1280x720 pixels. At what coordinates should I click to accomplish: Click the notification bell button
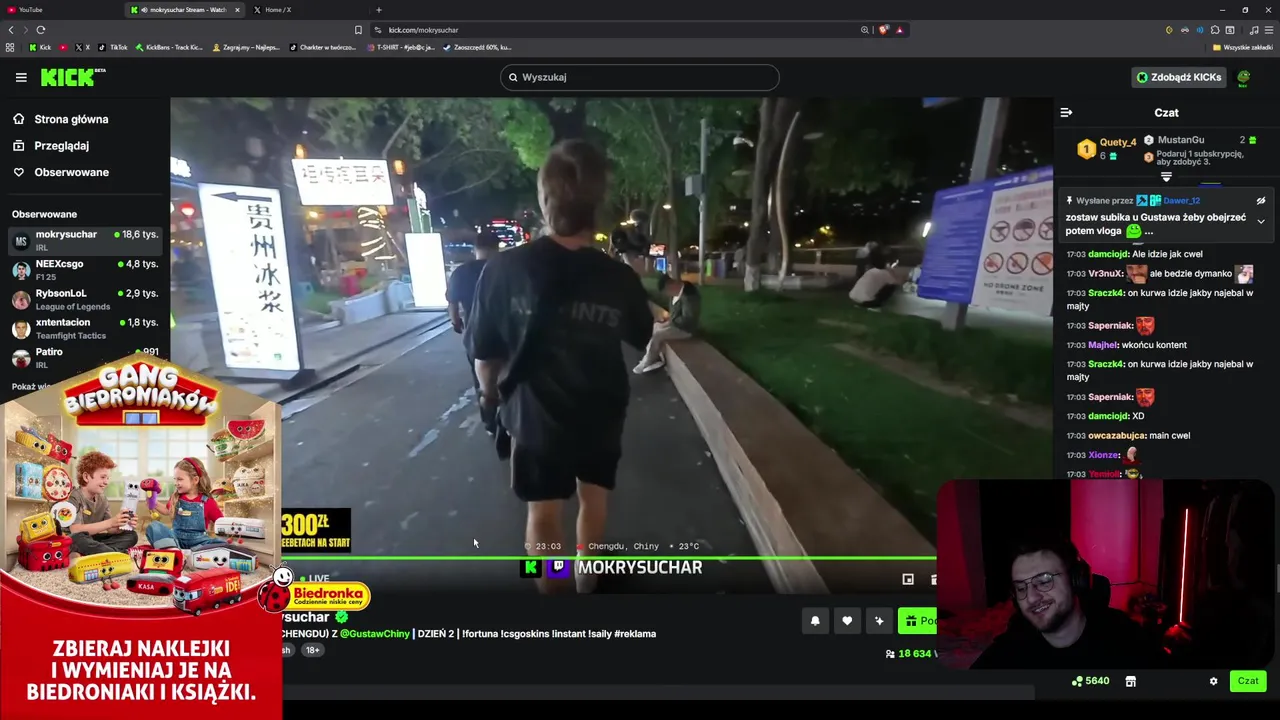(x=815, y=621)
